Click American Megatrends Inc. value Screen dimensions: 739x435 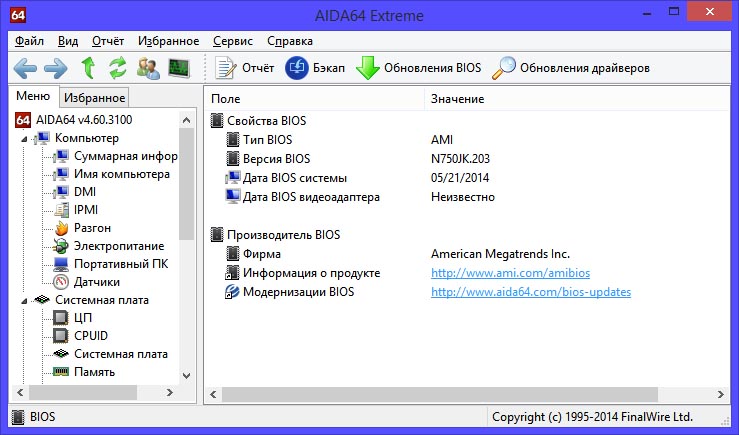coord(501,254)
